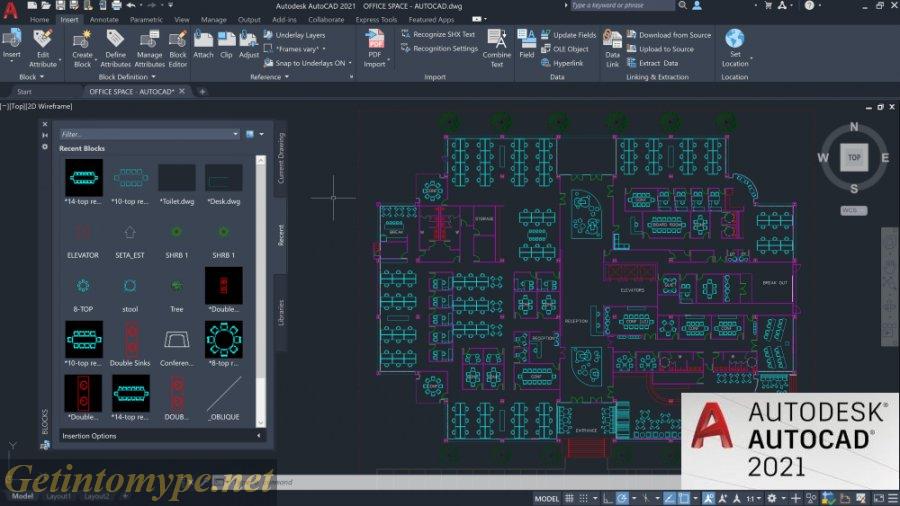Image resolution: width=900 pixels, height=506 pixels.
Task: Select the Create Block tool
Action: click(x=82, y=49)
